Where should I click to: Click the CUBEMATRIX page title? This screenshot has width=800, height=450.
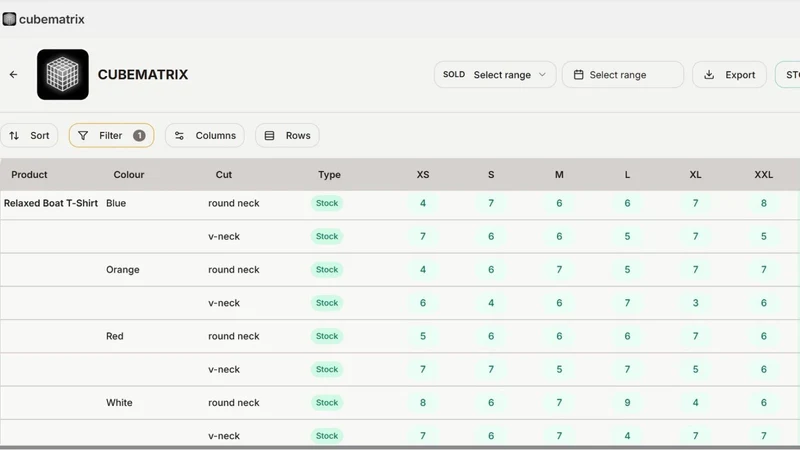coord(143,74)
